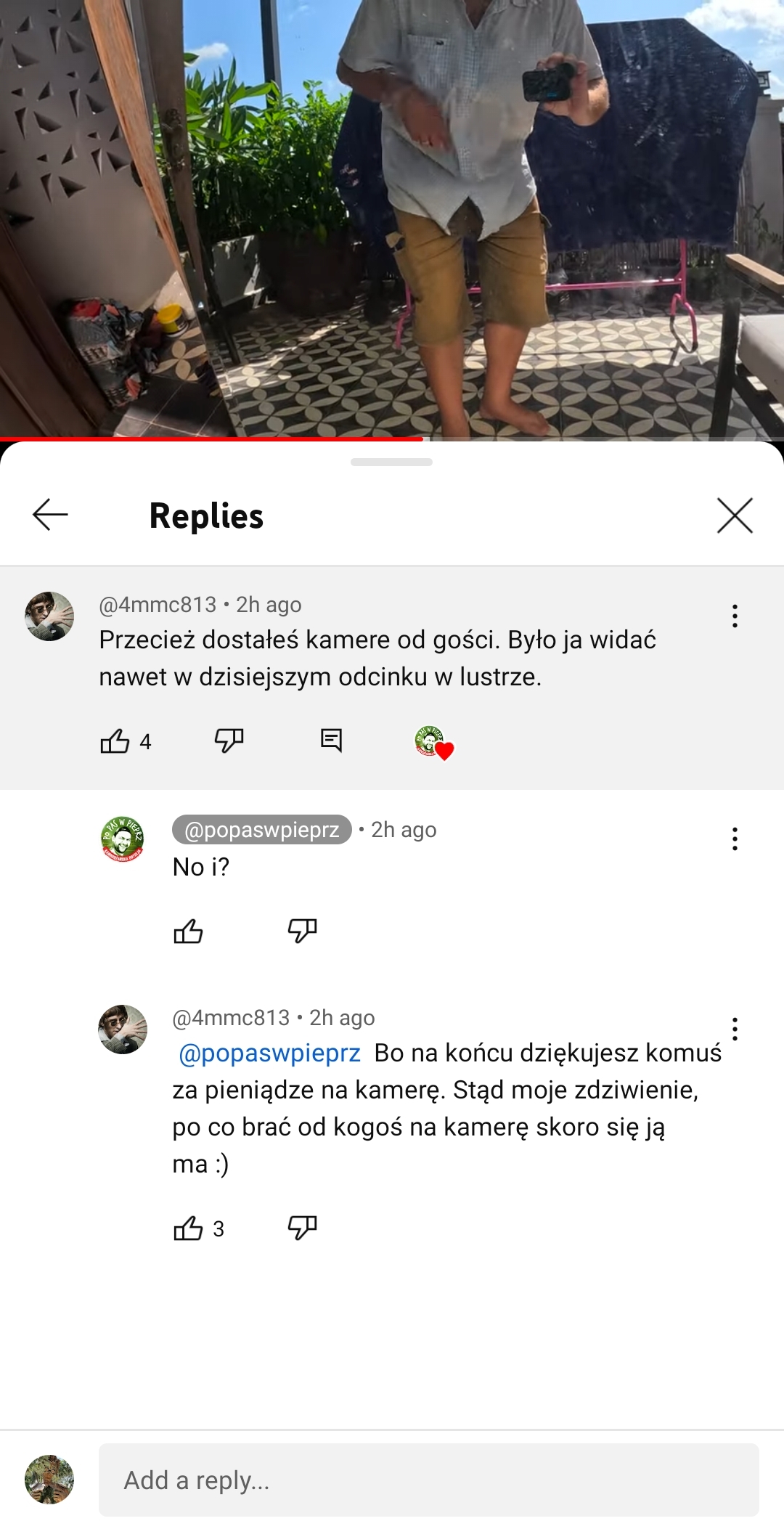Close the Replies panel
Screen dimensions: 784x1529
pos(735,515)
